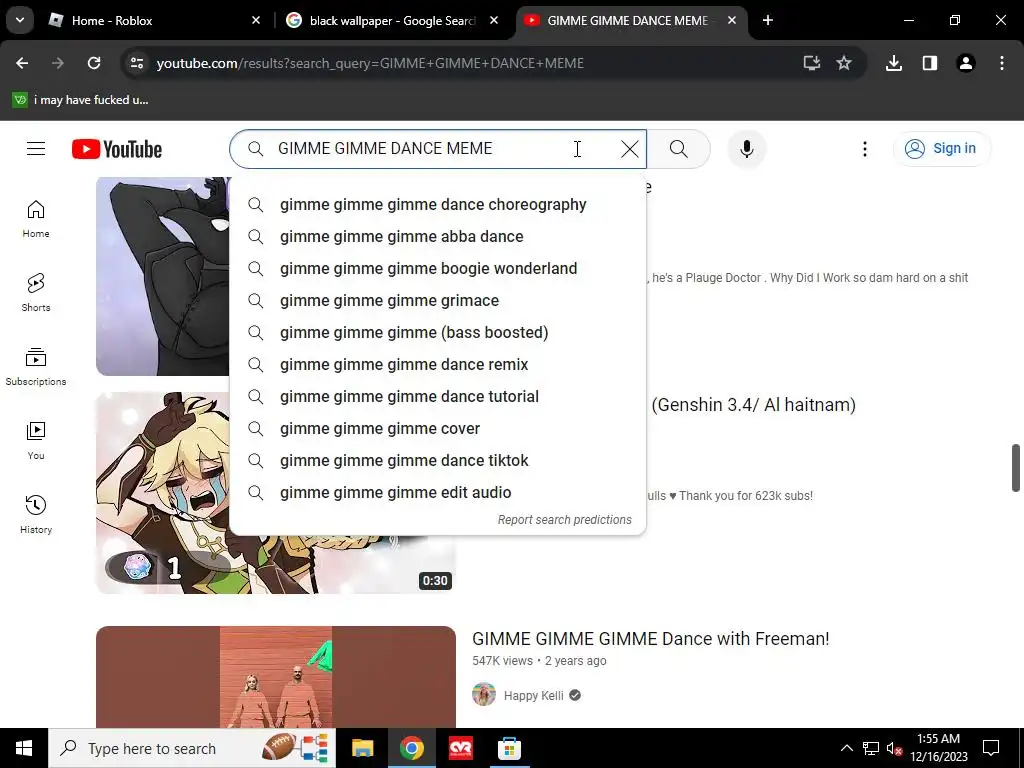This screenshot has width=1024, height=768.
Task: Click the Happy Kelli channel avatar
Action: [x=484, y=694]
